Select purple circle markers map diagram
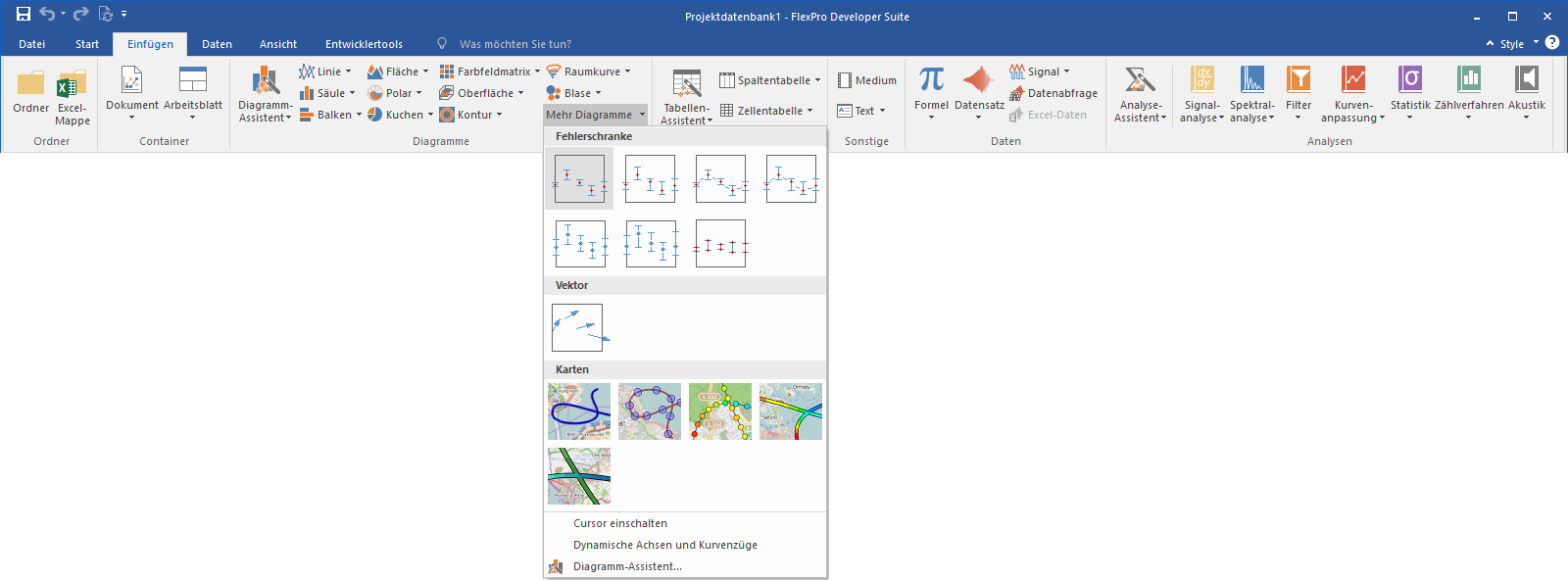The height and width of the screenshot is (580, 1568). 650,411
